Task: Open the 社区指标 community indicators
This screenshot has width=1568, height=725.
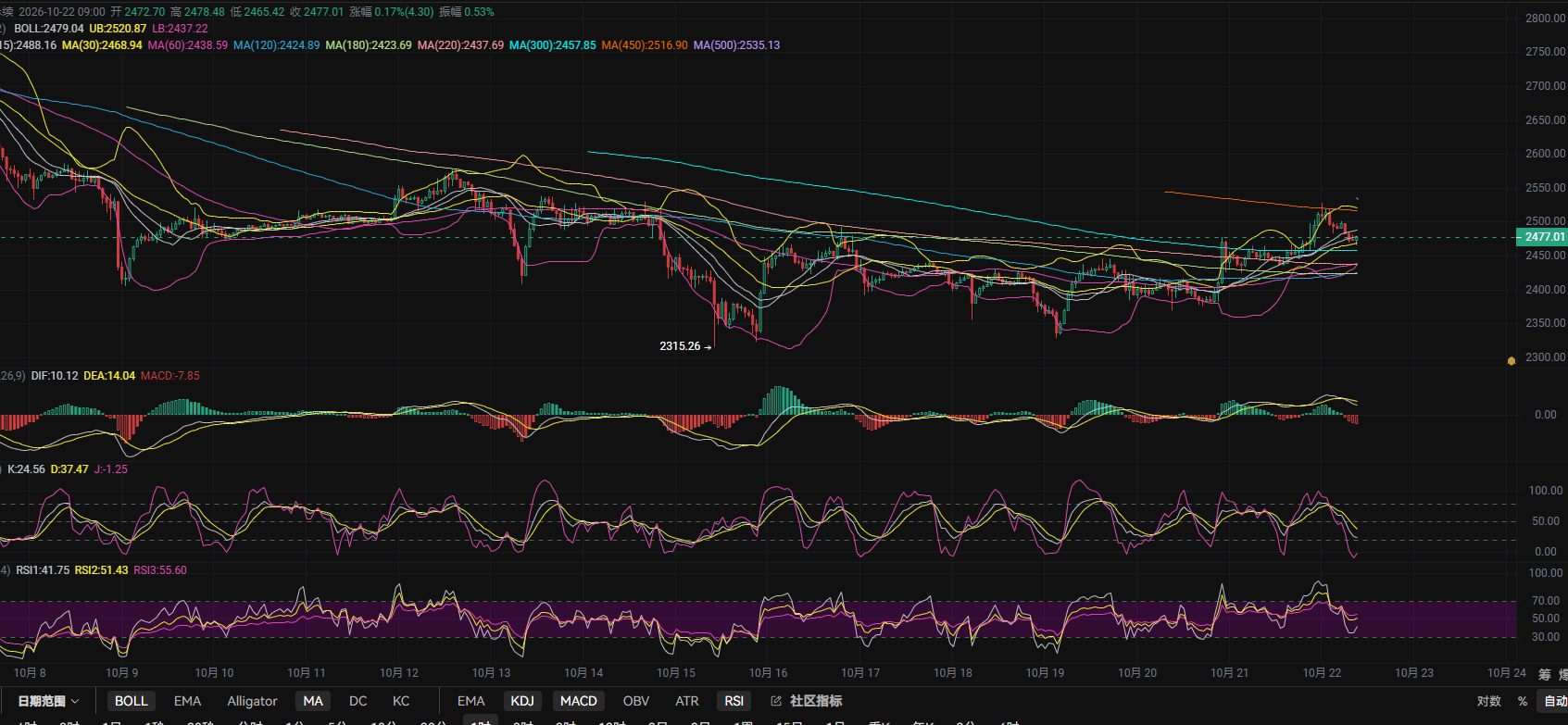Action: [816, 701]
